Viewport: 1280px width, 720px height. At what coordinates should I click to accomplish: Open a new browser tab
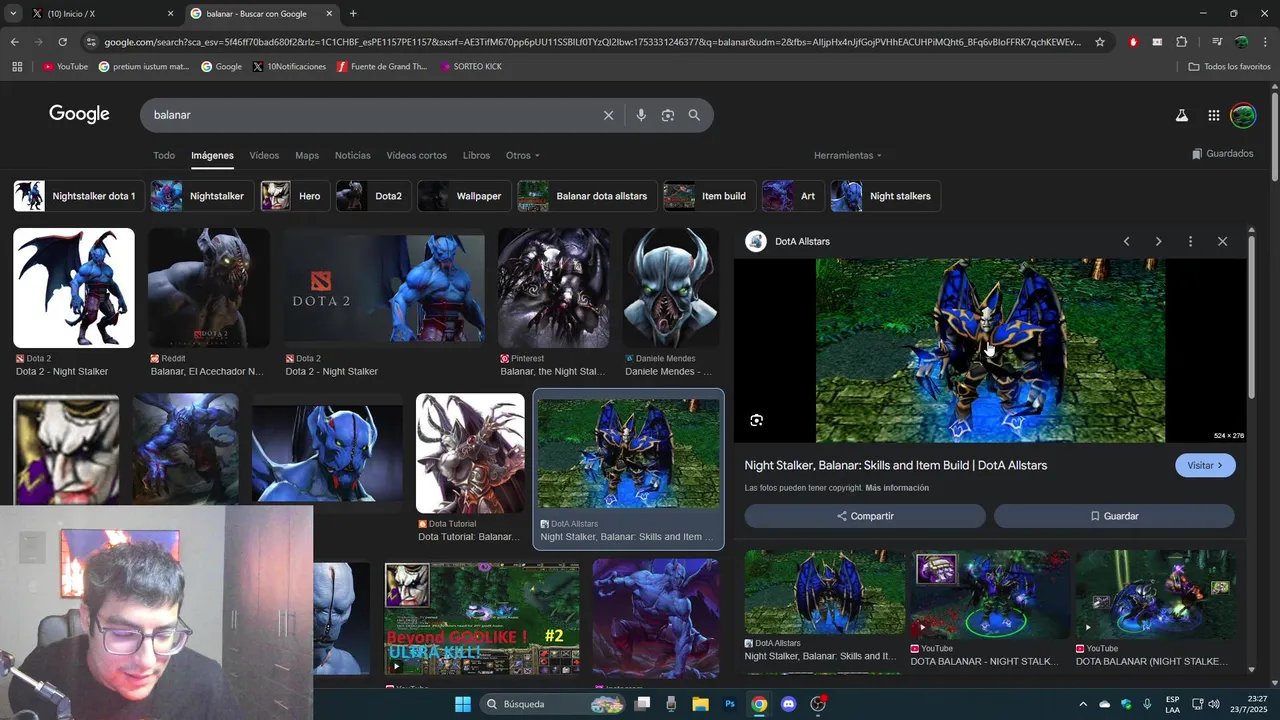353,13
